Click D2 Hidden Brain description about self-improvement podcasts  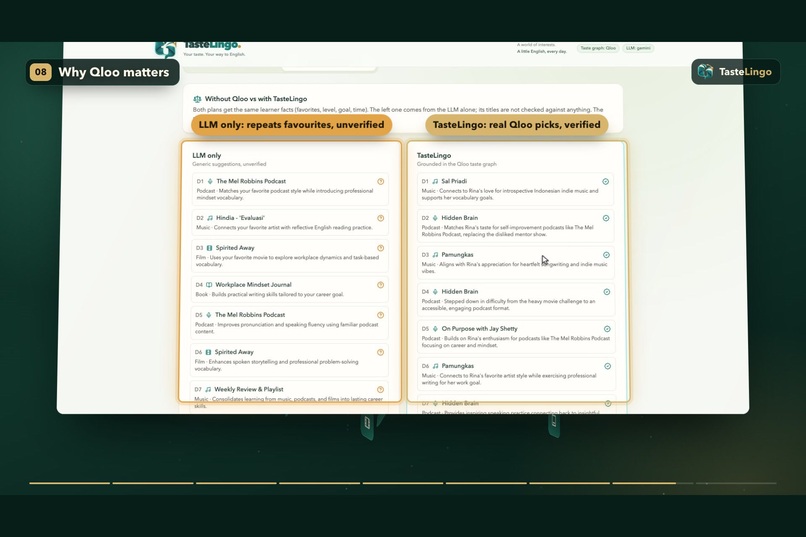507,231
